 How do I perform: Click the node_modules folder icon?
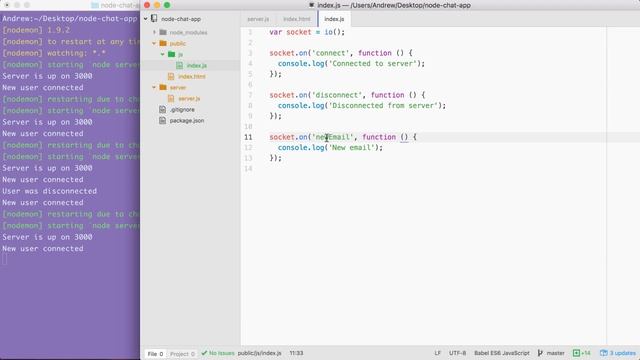coord(163,32)
